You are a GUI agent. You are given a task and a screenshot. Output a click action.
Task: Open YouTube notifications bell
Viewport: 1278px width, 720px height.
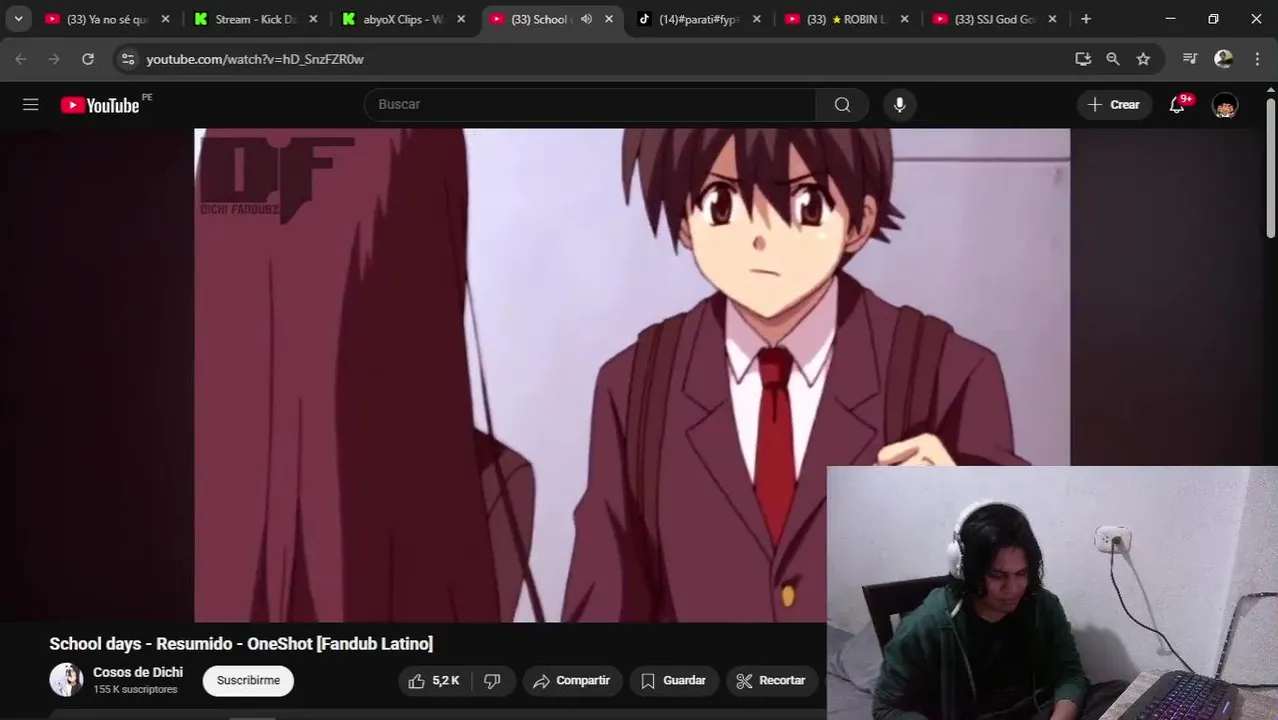pyautogui.click(x=1177, y=105)
